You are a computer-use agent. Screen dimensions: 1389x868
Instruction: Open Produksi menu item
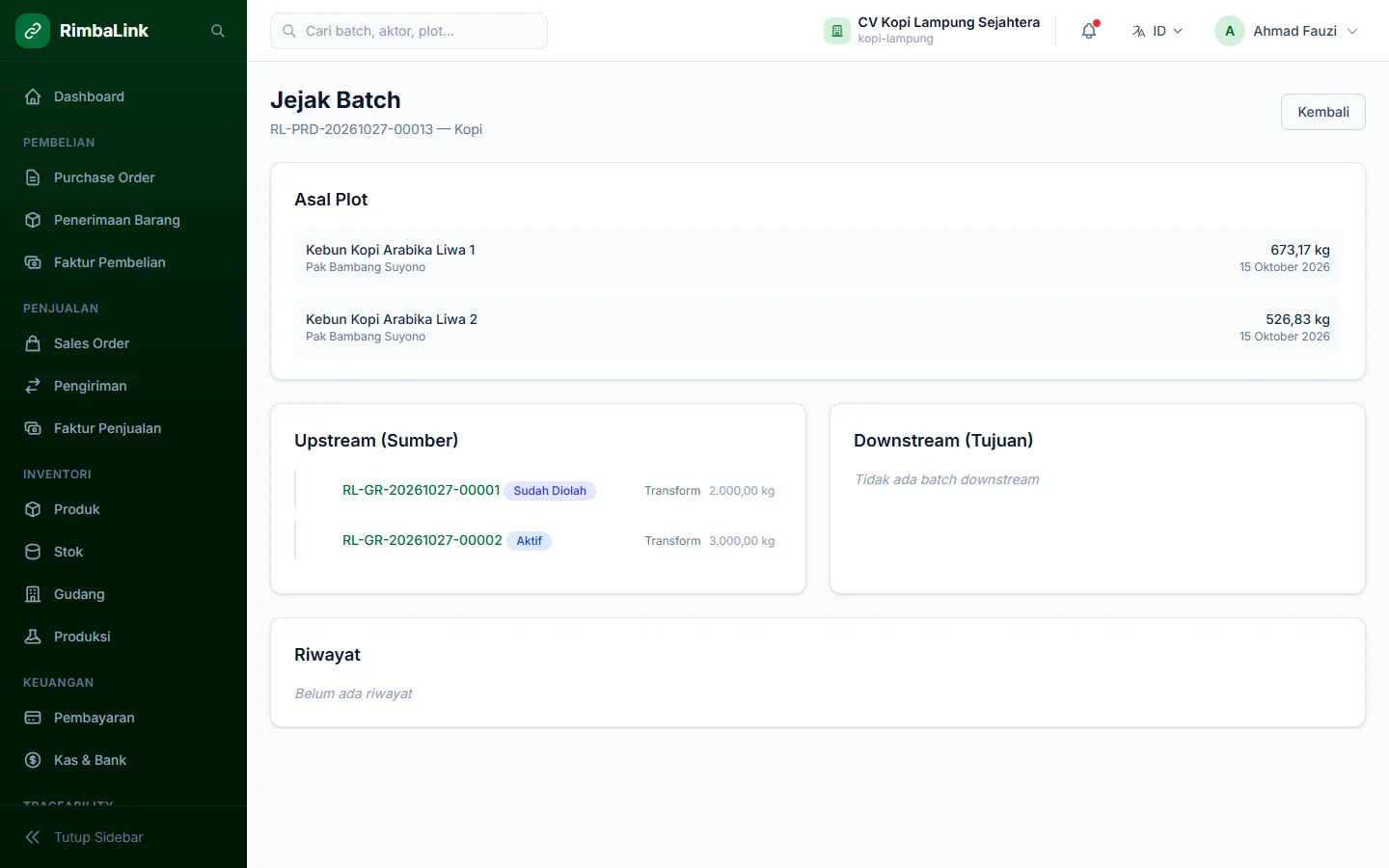[x=123, y=637]
